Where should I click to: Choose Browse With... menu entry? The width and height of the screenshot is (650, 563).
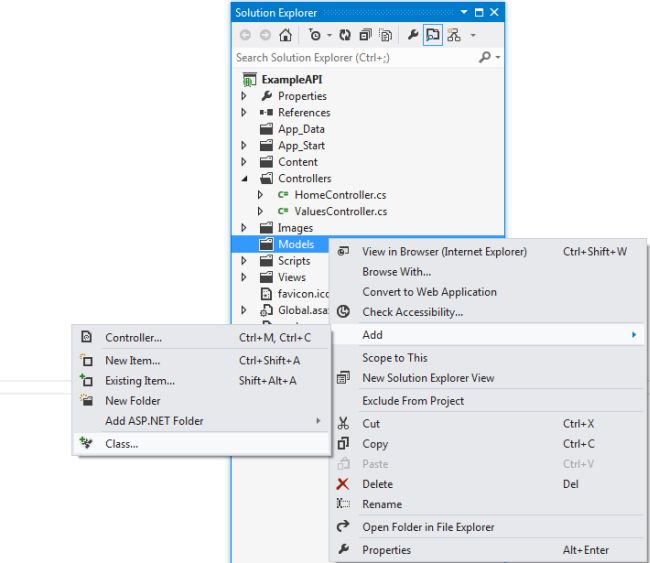point(396,272)
